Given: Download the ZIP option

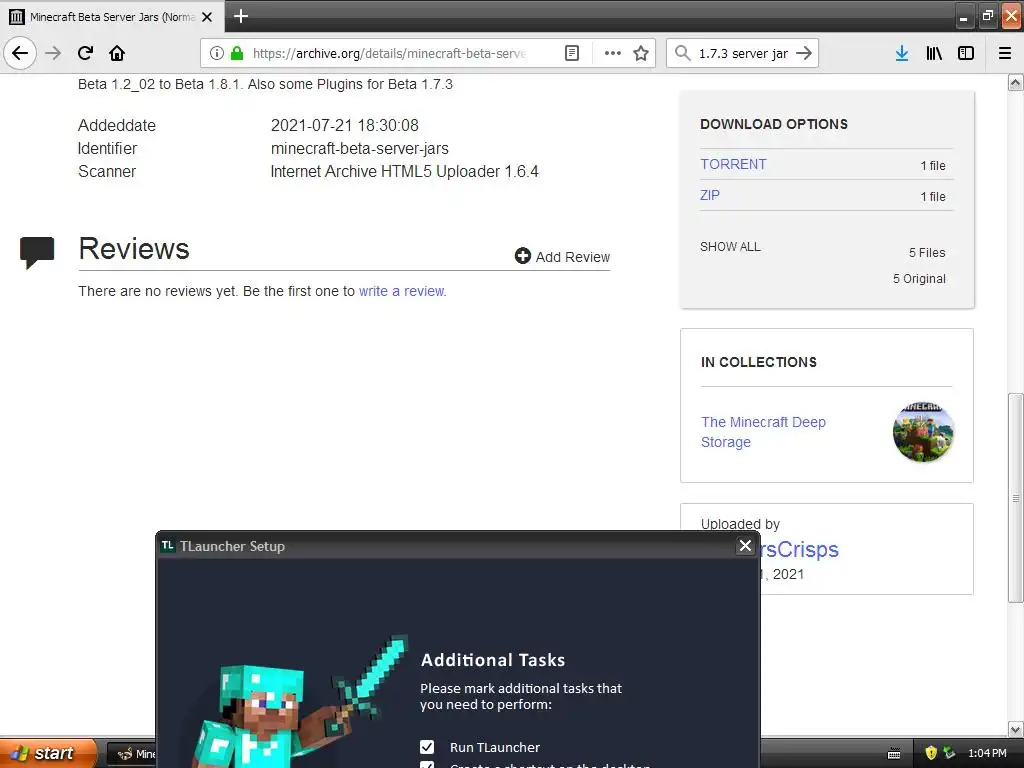Looking at the screenshot, I should [x=710, y=195].
